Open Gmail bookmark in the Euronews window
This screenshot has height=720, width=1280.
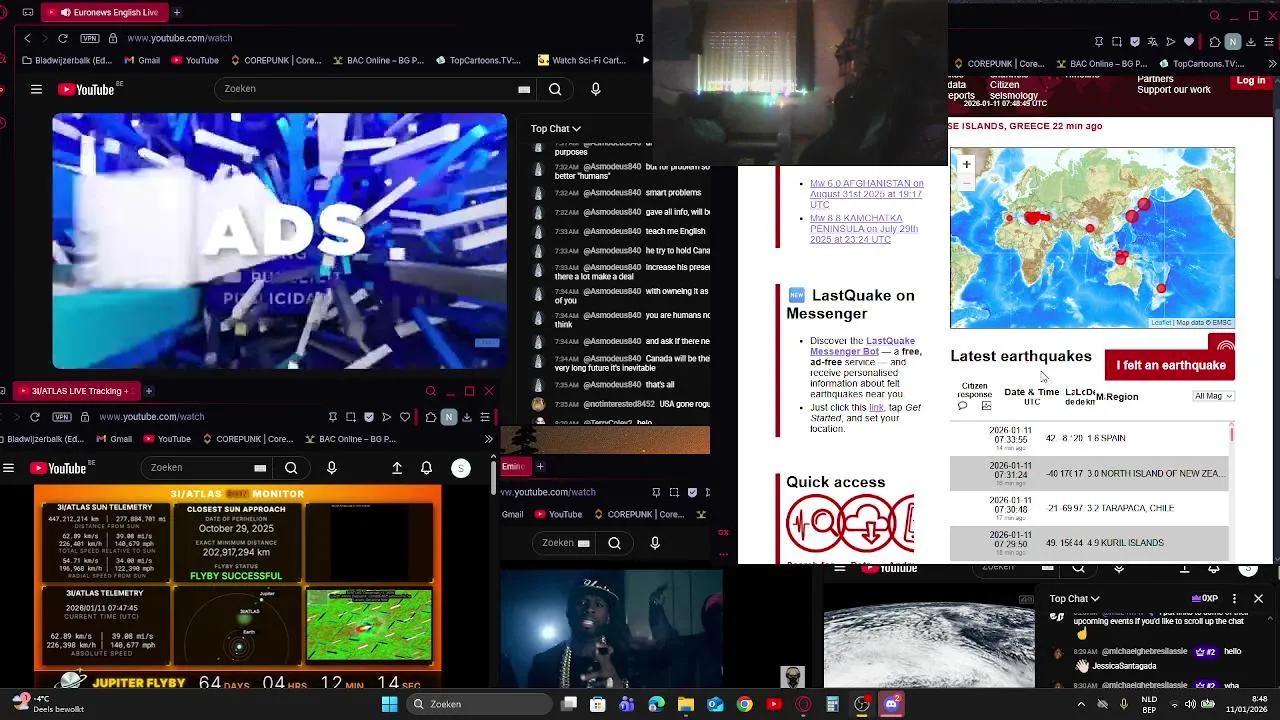pyautogui.click(x=141, y=60)
